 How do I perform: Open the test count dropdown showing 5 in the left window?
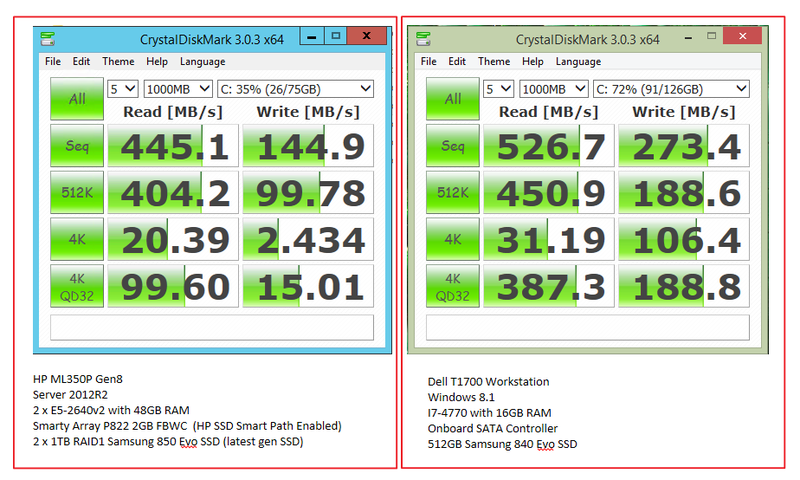click(123, 89)
